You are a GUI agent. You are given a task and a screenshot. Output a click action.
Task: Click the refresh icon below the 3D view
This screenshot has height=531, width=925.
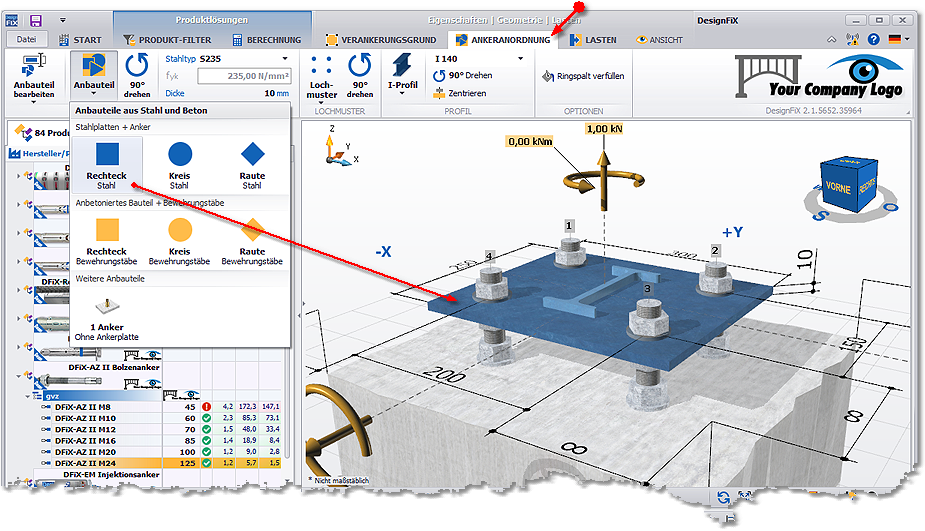click(x=723, y=497)
